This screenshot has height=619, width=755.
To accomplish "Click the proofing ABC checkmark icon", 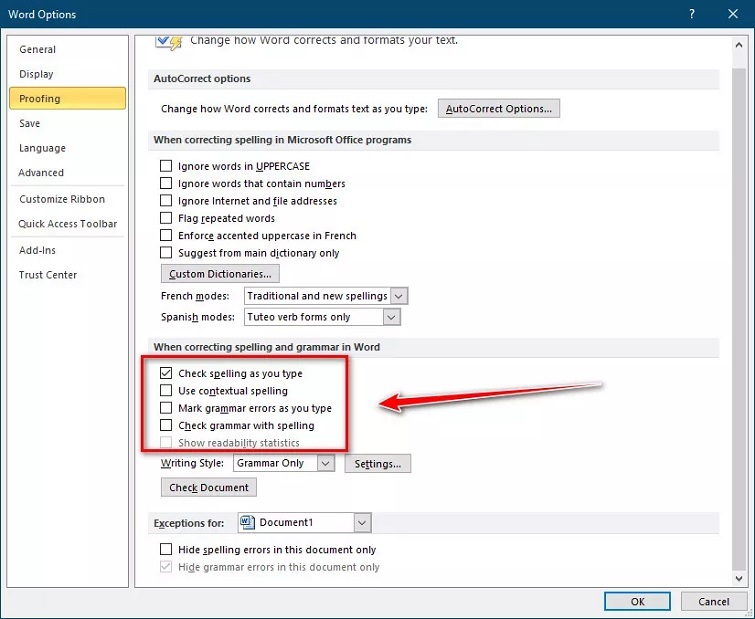I will (x=168, y=42).
